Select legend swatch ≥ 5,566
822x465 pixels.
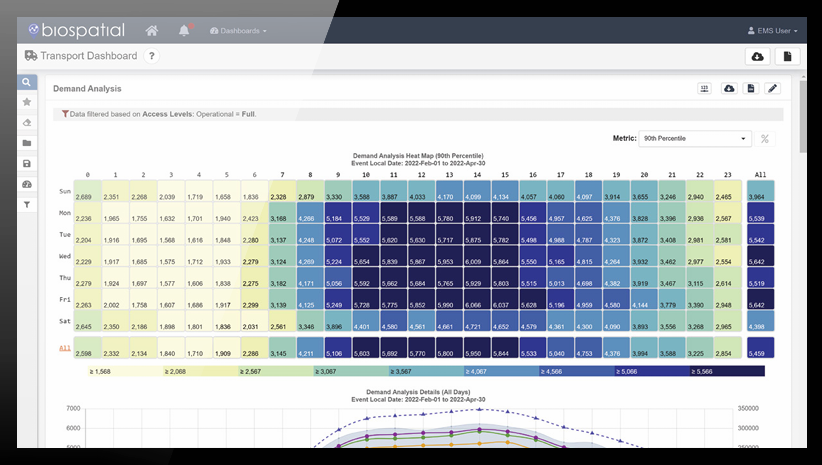tap(727, 371)
